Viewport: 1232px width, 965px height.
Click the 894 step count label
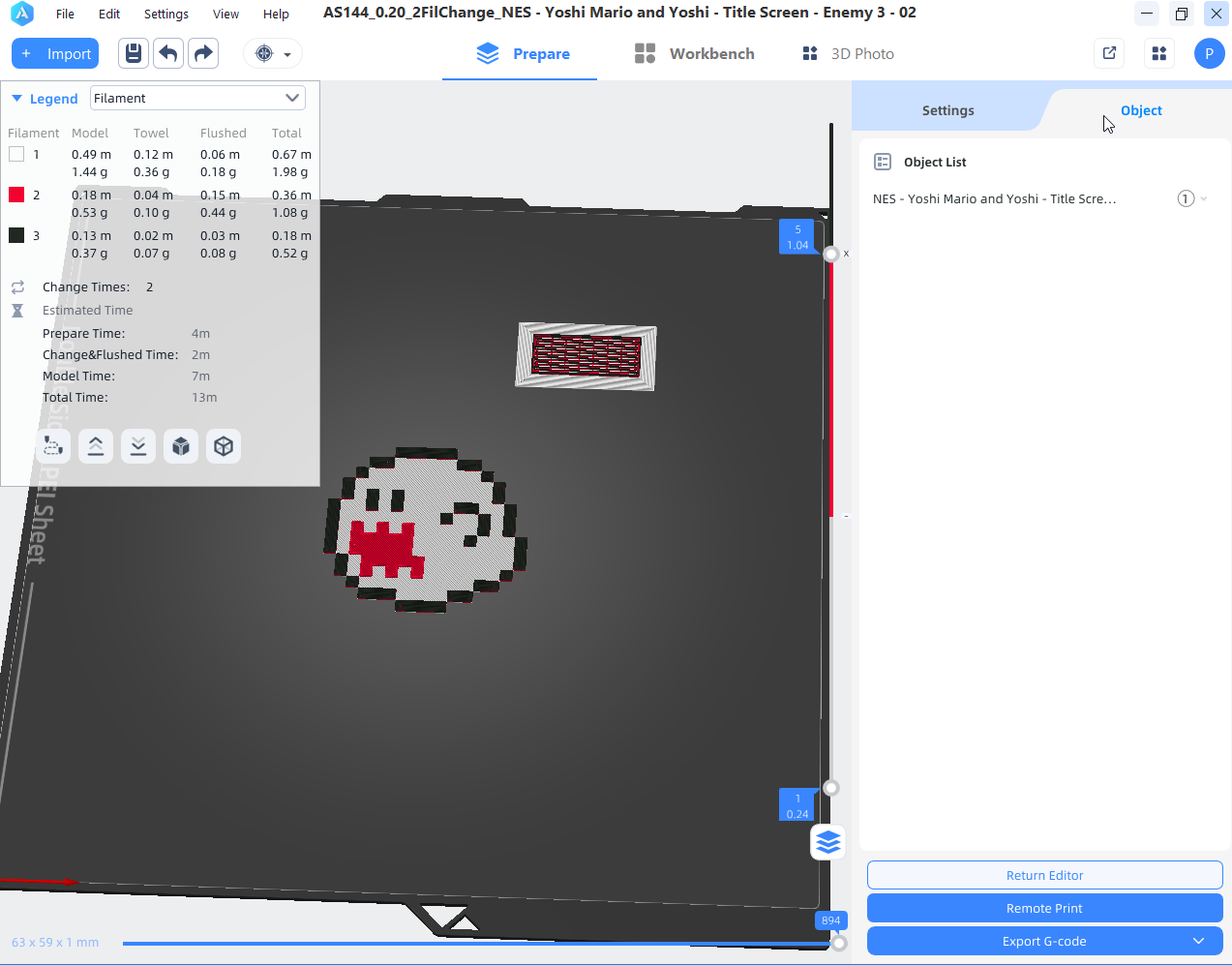(830, 920)
